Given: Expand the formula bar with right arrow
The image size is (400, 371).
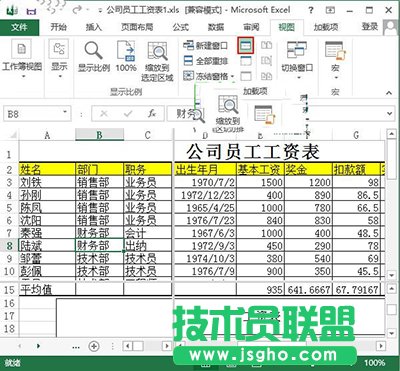Looking at the screenshot, I should click(390, 114).
